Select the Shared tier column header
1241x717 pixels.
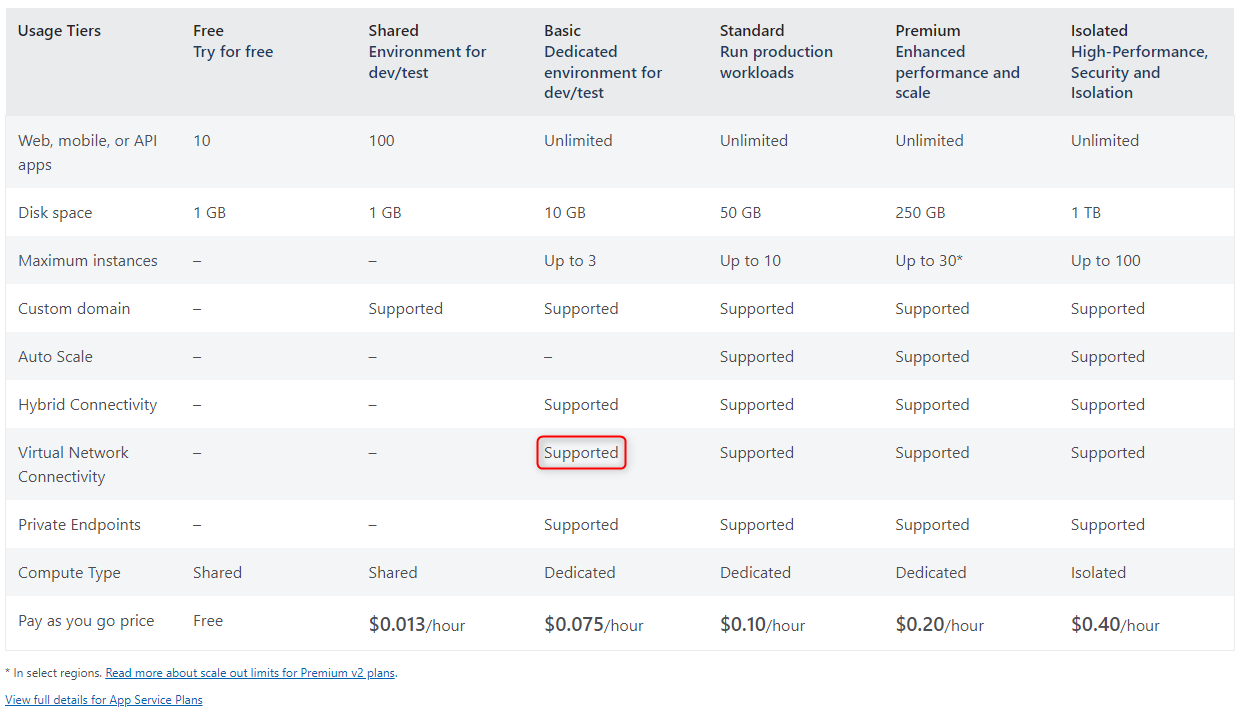(x=427, y=52)
